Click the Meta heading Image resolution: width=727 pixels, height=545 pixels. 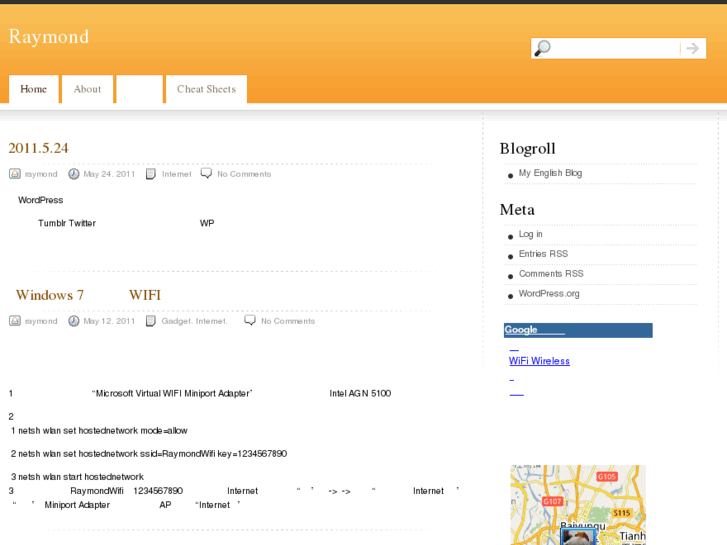(517, 210)
